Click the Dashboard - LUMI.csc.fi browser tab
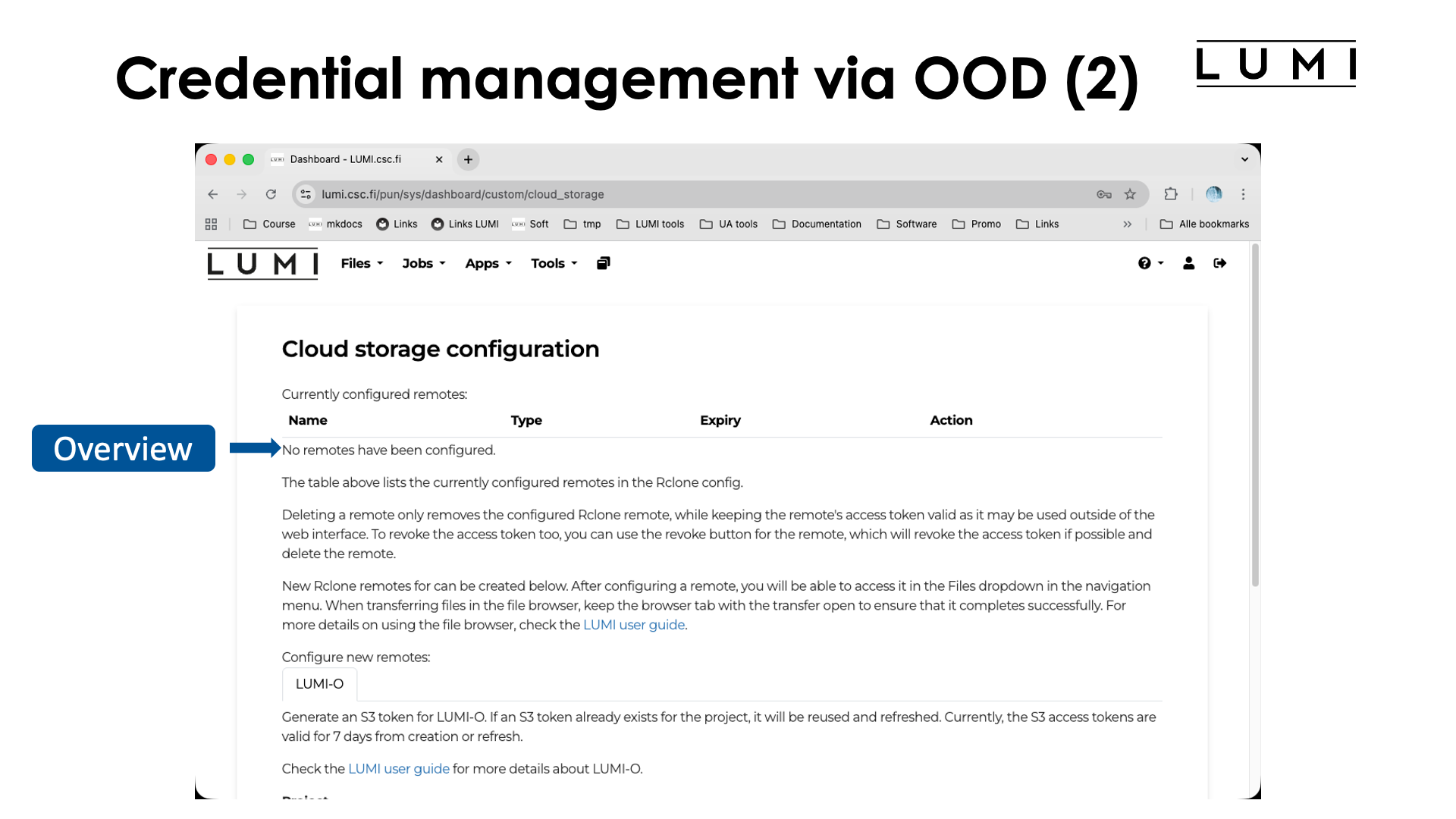 (345, 159)
